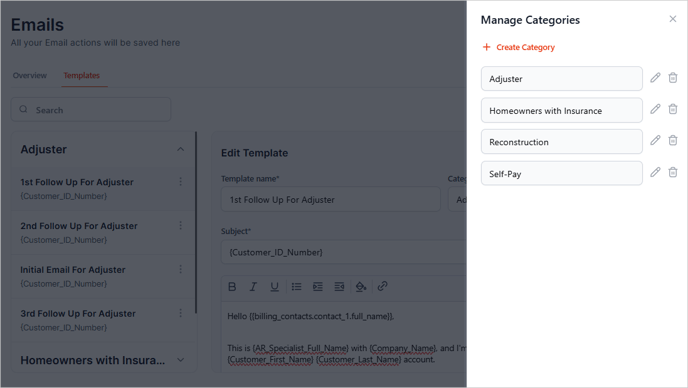This screenshot has height=388, width=688.
Task: Switch to the Templates tab
Action: pos(82,75)
